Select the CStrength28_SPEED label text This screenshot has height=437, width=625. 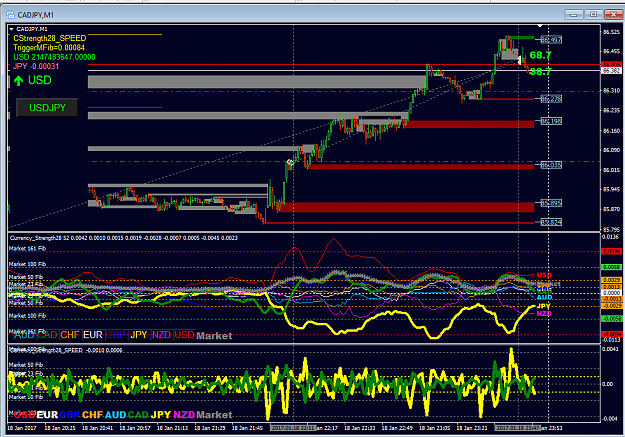49,38
